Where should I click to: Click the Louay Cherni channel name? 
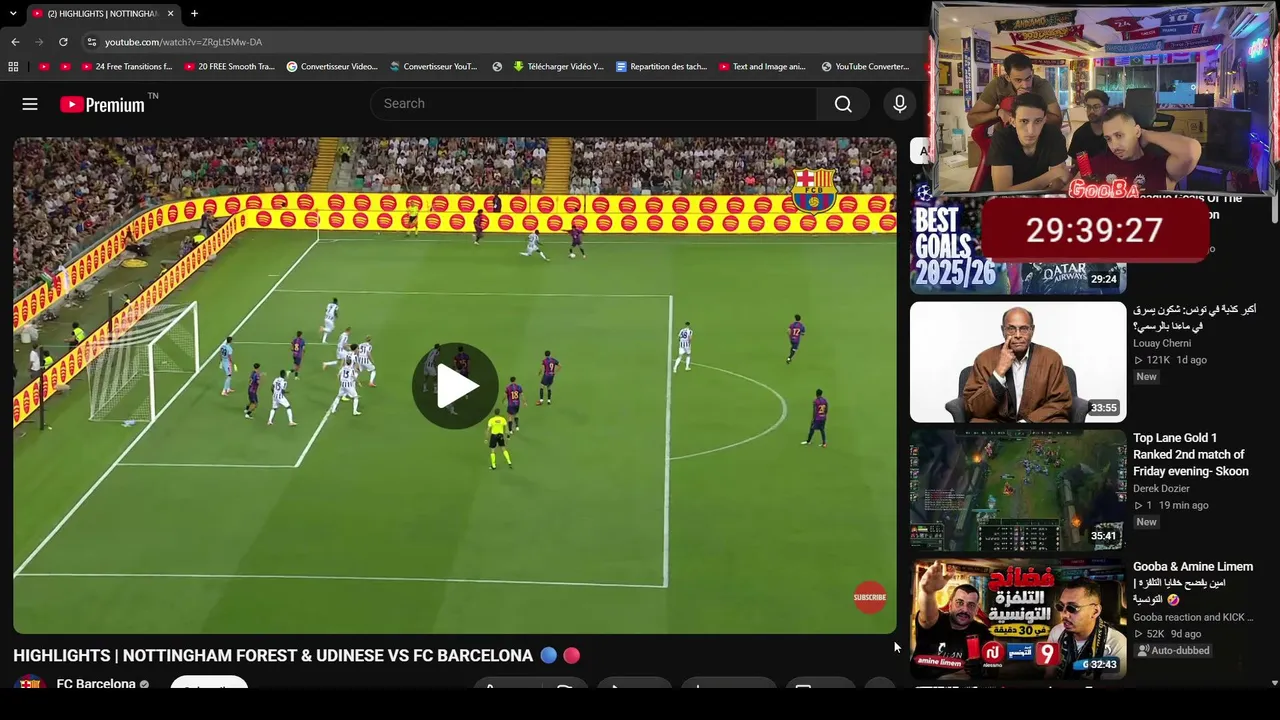[x=1162, y=343]
